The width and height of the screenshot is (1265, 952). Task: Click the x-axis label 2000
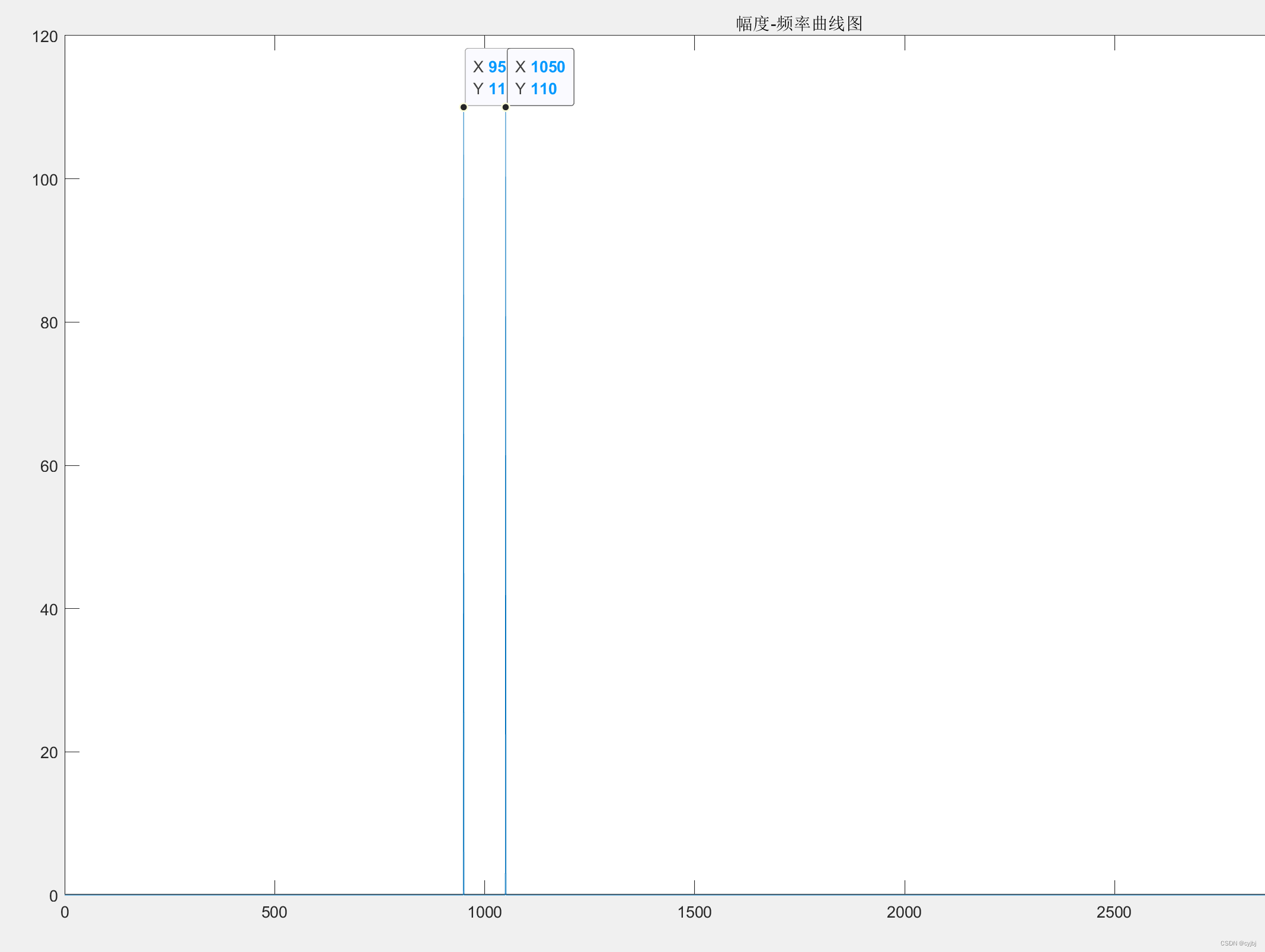pos(905,912)
